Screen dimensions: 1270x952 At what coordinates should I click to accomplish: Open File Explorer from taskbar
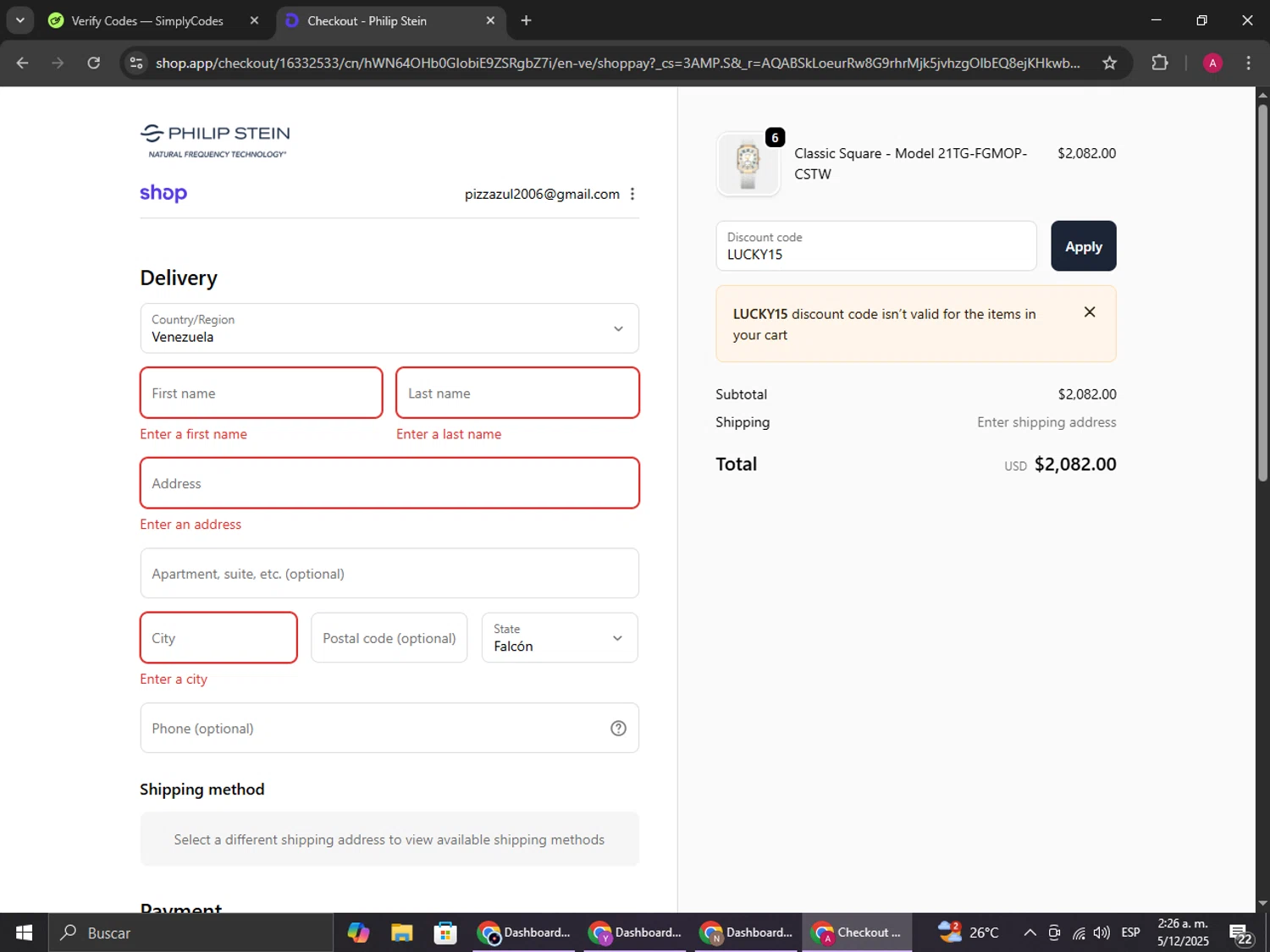click(x=401, y=933)
